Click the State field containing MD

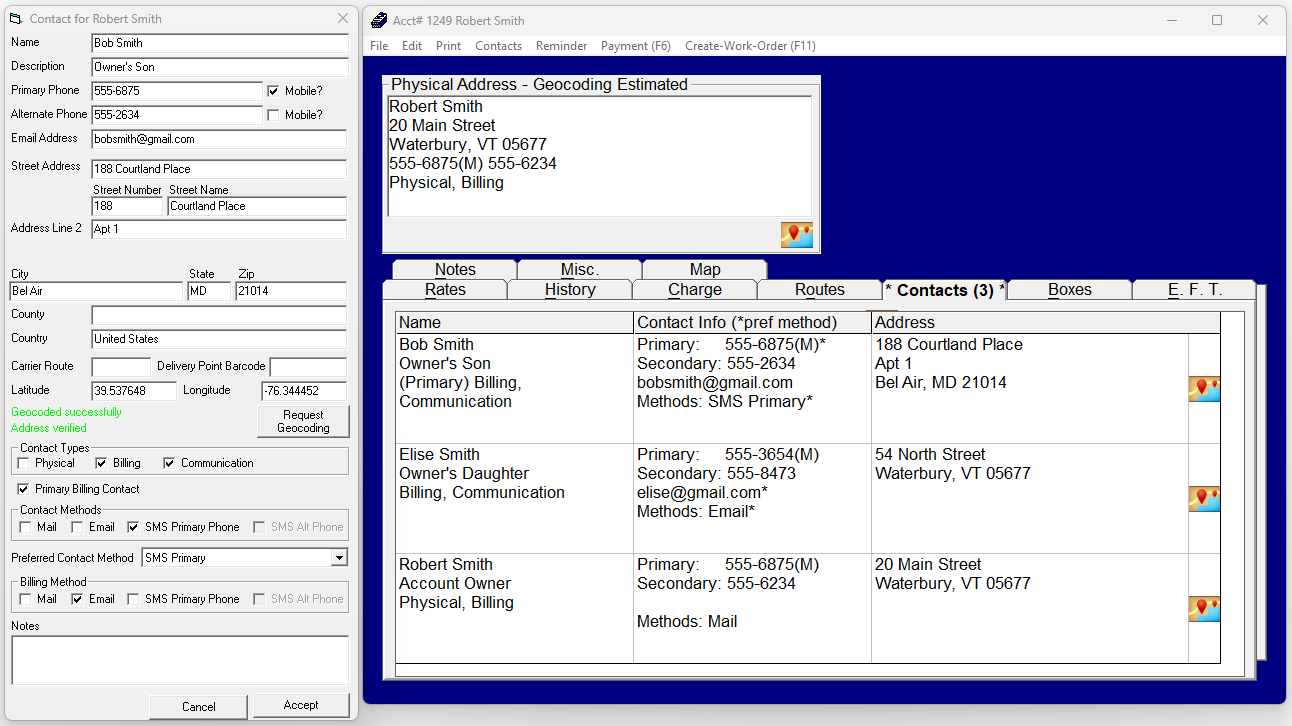209,291
